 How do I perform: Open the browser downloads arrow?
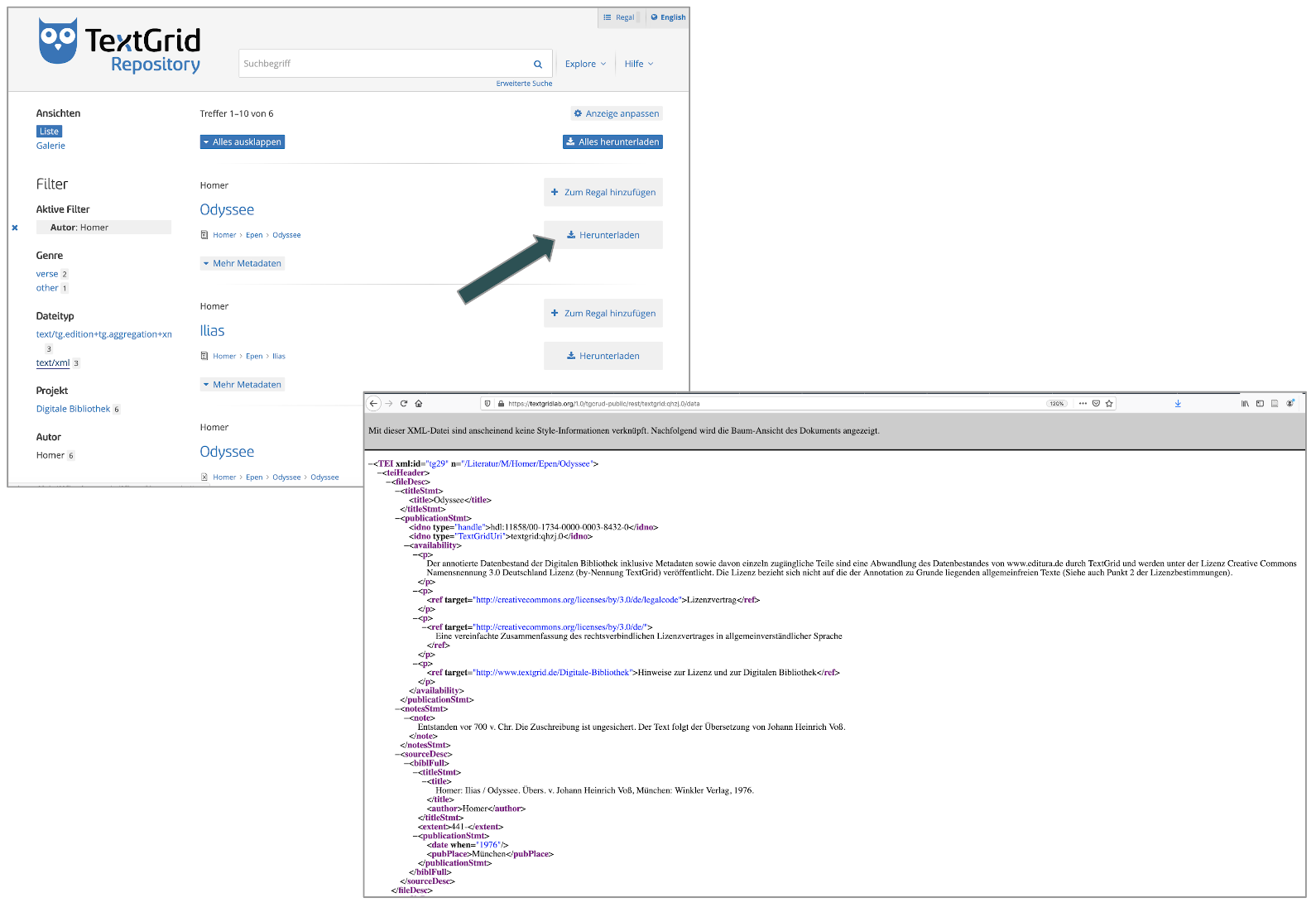1178,404
